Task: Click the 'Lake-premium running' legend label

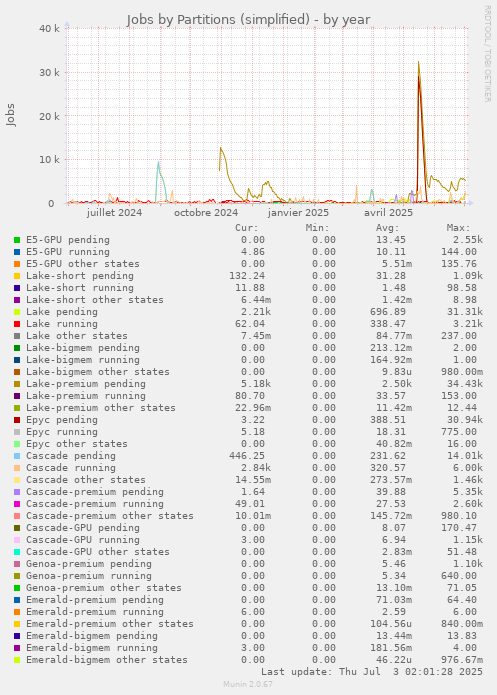Action: (x=86, y=396)
